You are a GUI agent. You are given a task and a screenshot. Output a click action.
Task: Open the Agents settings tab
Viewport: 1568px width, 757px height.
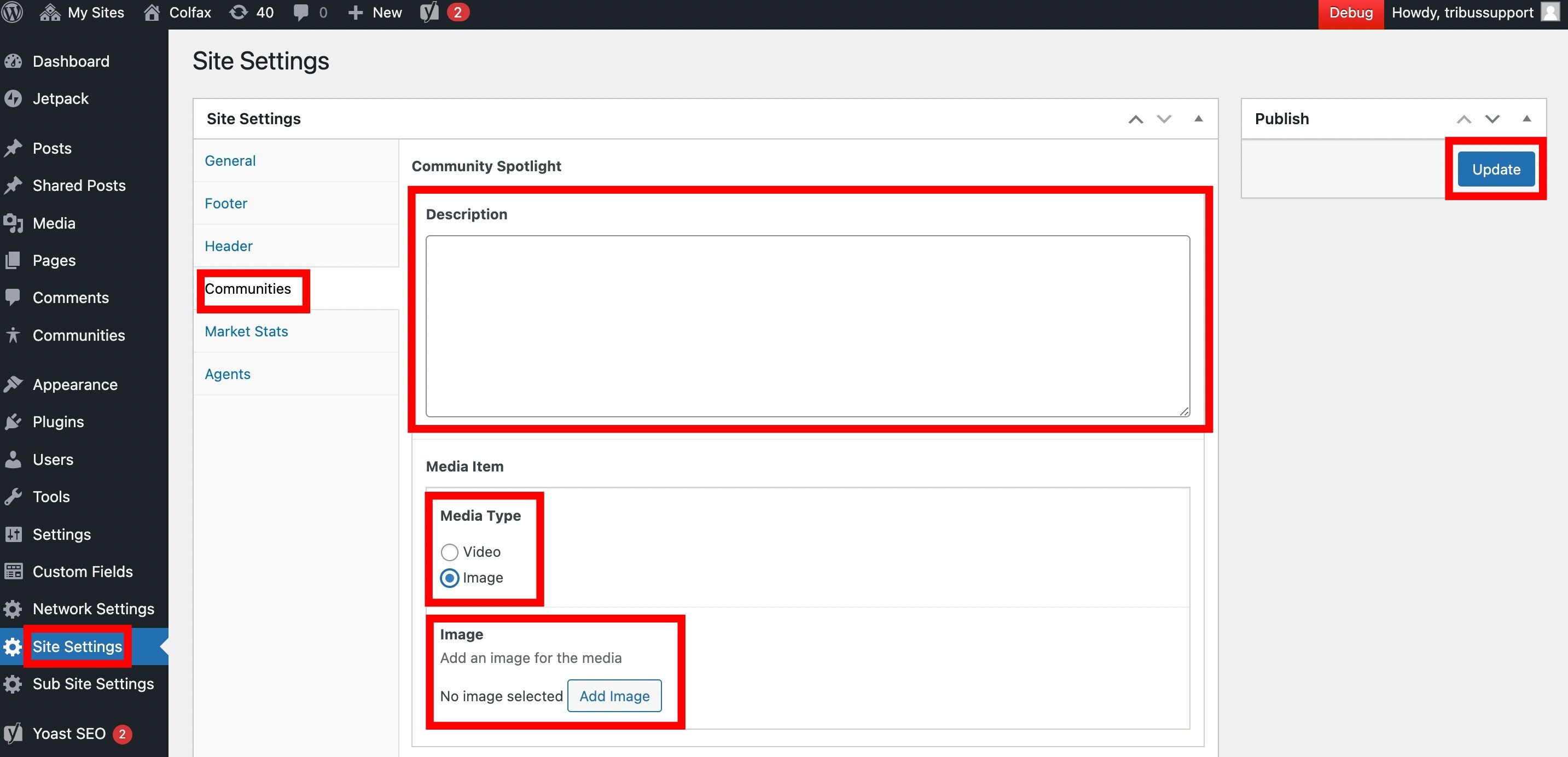tap(296, 374)
